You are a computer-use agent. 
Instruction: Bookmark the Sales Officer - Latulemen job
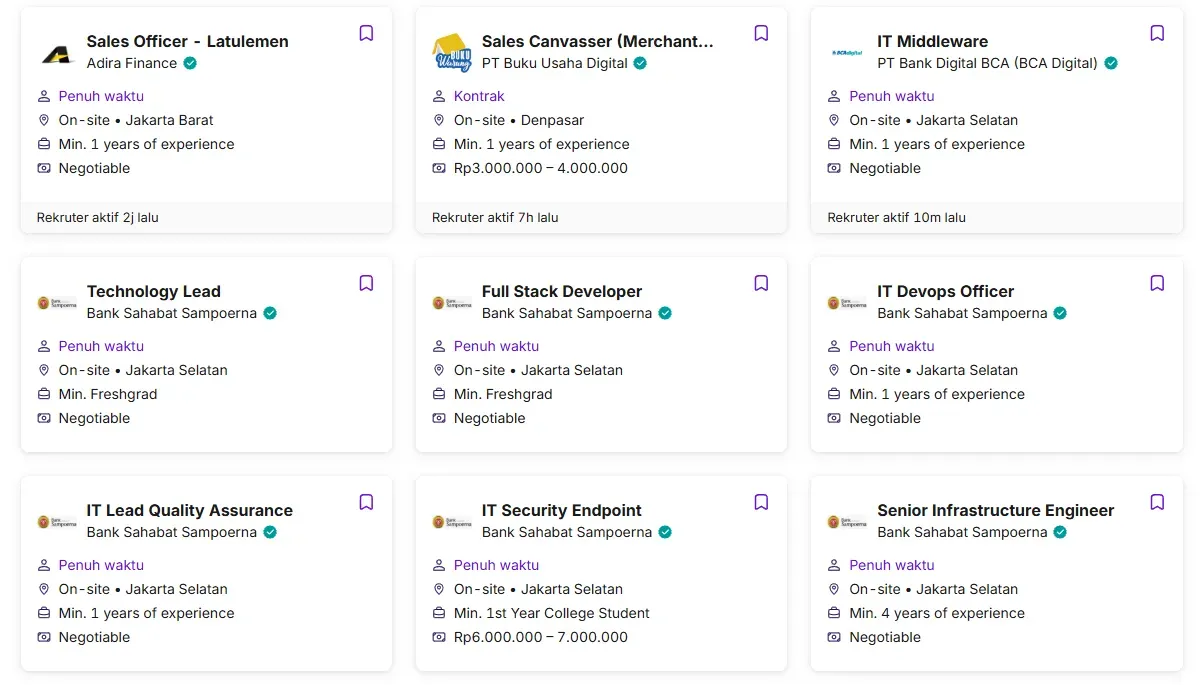pyautogui.click(x=366, y=33)
